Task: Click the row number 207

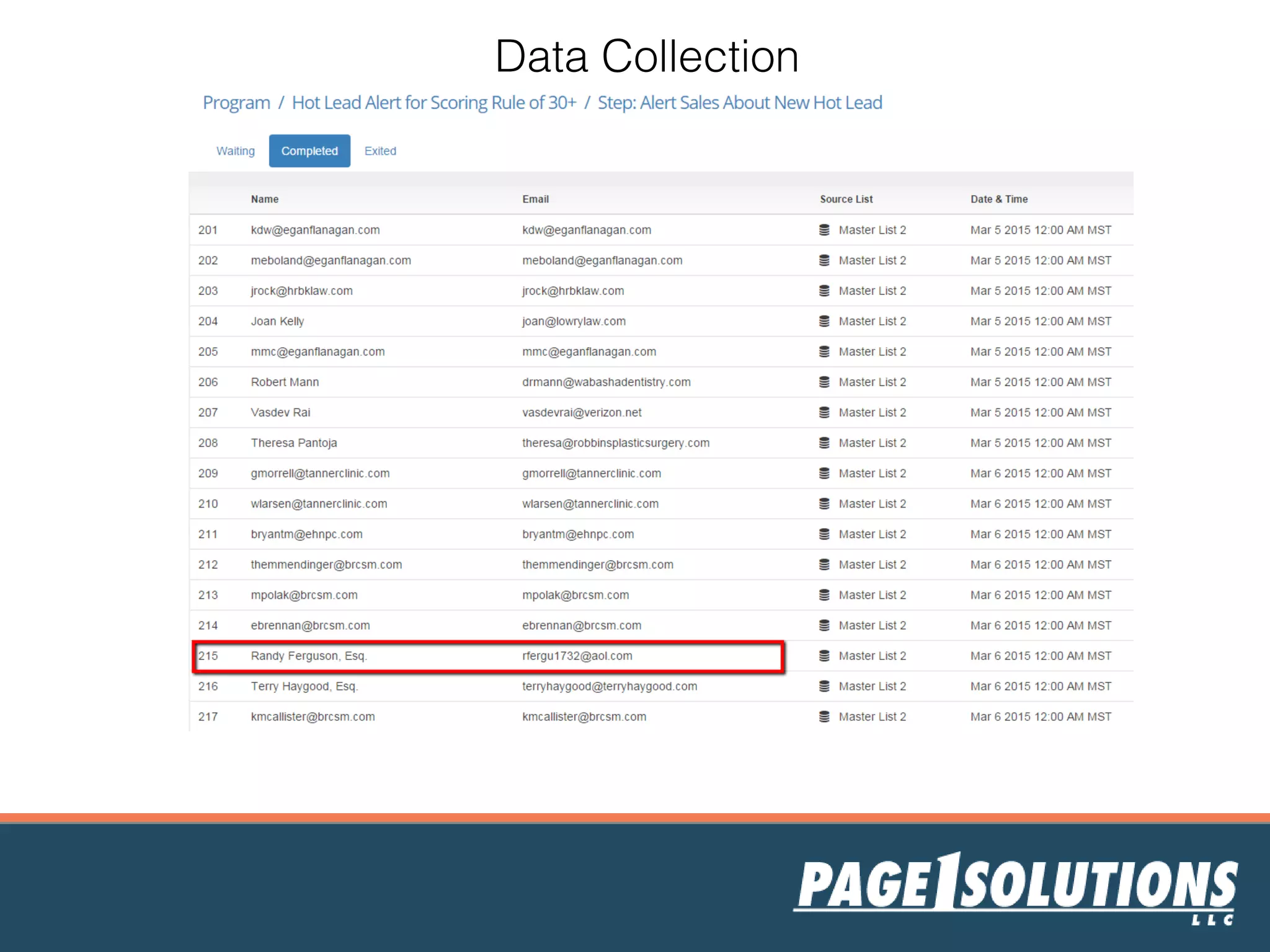Action: tap(208, 412)
